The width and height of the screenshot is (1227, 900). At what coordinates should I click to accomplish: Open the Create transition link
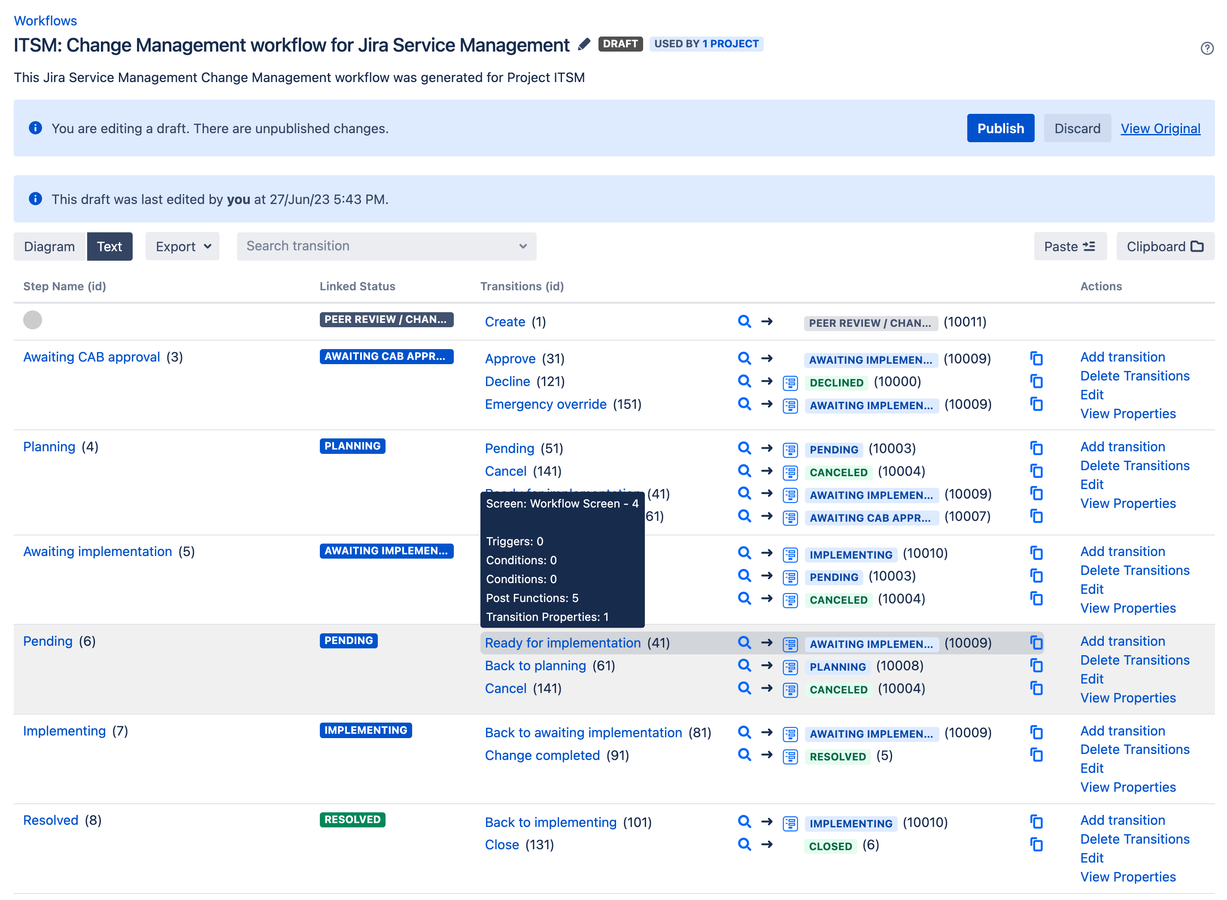[x=505, y=322]
